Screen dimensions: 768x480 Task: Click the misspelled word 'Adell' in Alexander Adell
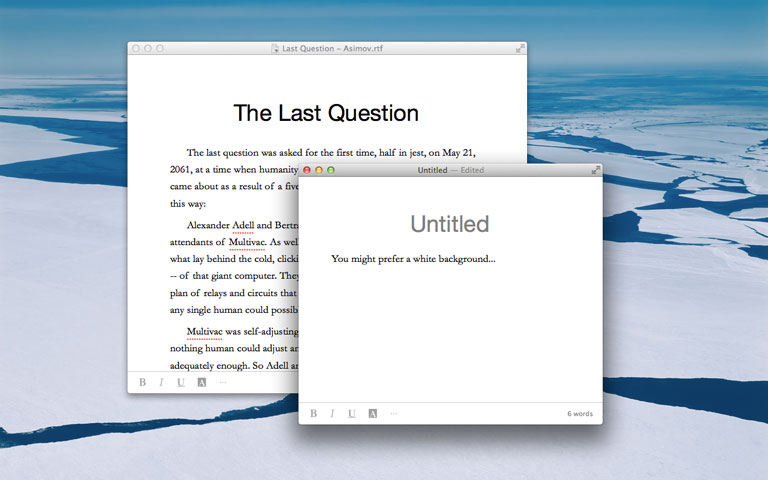point(243,225)
